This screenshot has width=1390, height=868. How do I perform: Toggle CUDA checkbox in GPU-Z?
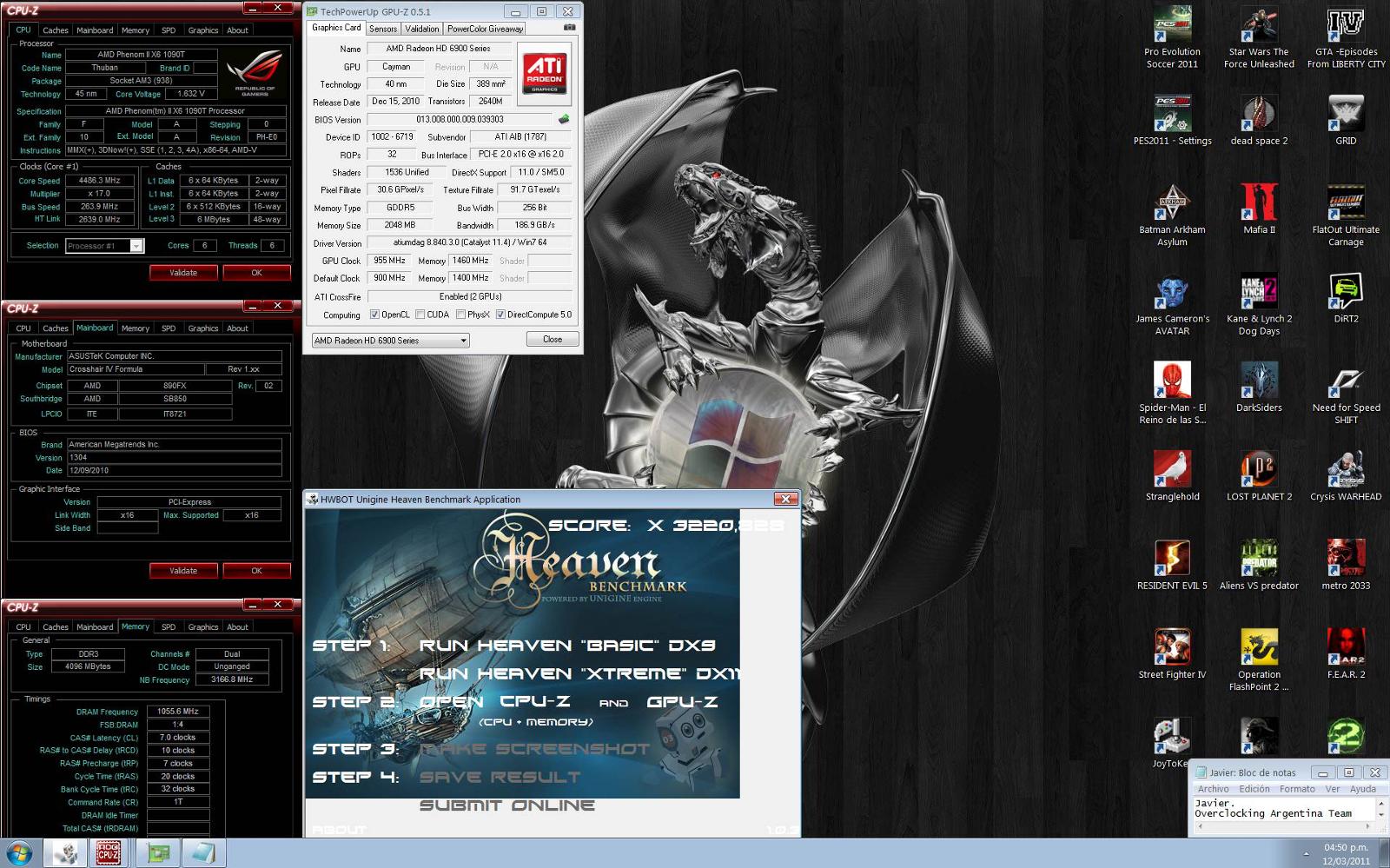pyautogui.click(x=420, y=315)
